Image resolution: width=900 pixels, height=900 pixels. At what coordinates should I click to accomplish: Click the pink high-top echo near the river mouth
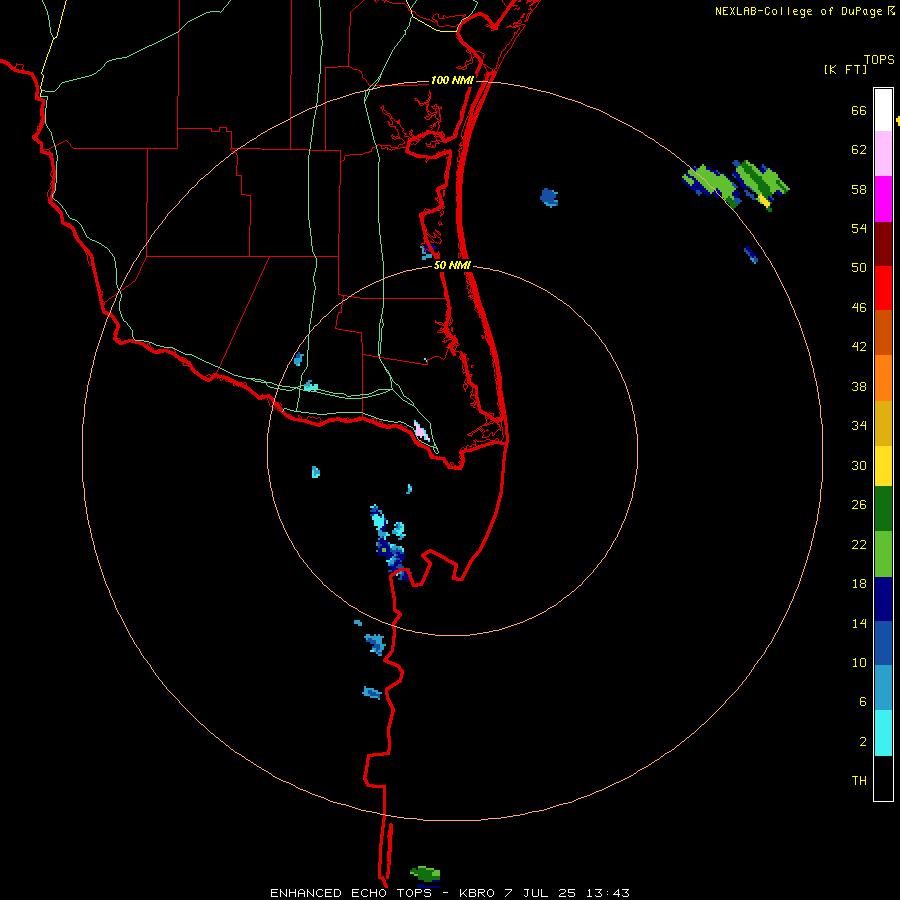421,430
